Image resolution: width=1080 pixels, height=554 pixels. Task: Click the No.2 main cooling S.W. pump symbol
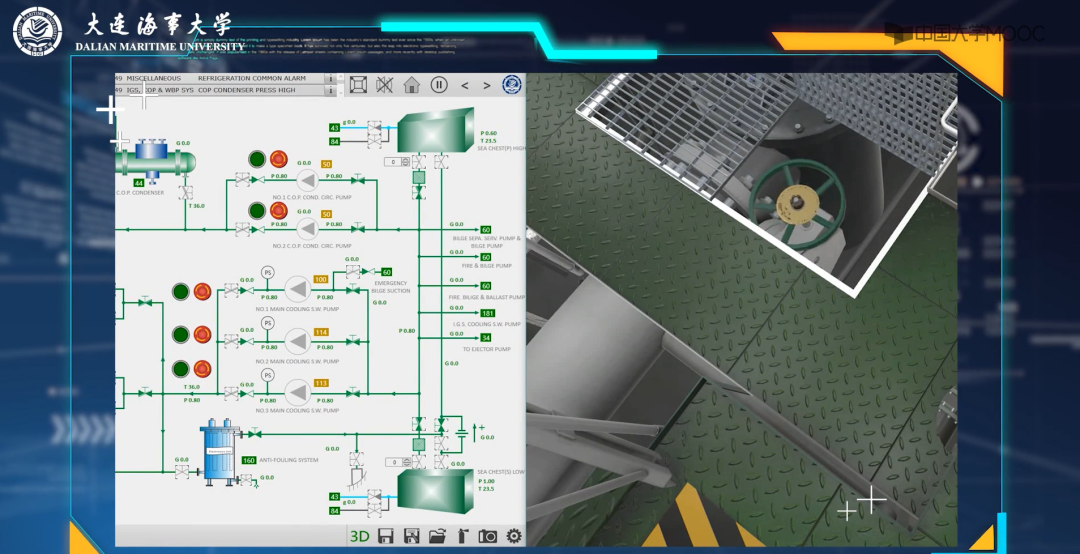click(x=298, y=341)
